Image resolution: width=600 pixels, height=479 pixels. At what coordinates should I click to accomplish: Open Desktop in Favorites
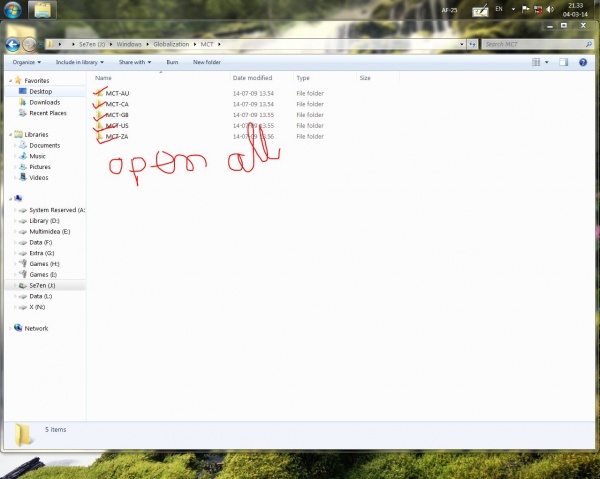[x=41, y=91]
